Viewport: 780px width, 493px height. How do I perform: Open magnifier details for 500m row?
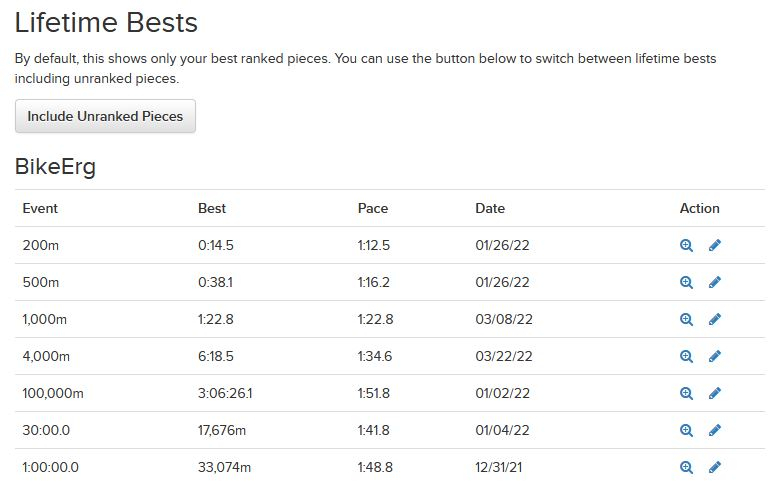(x=686, y=282)
